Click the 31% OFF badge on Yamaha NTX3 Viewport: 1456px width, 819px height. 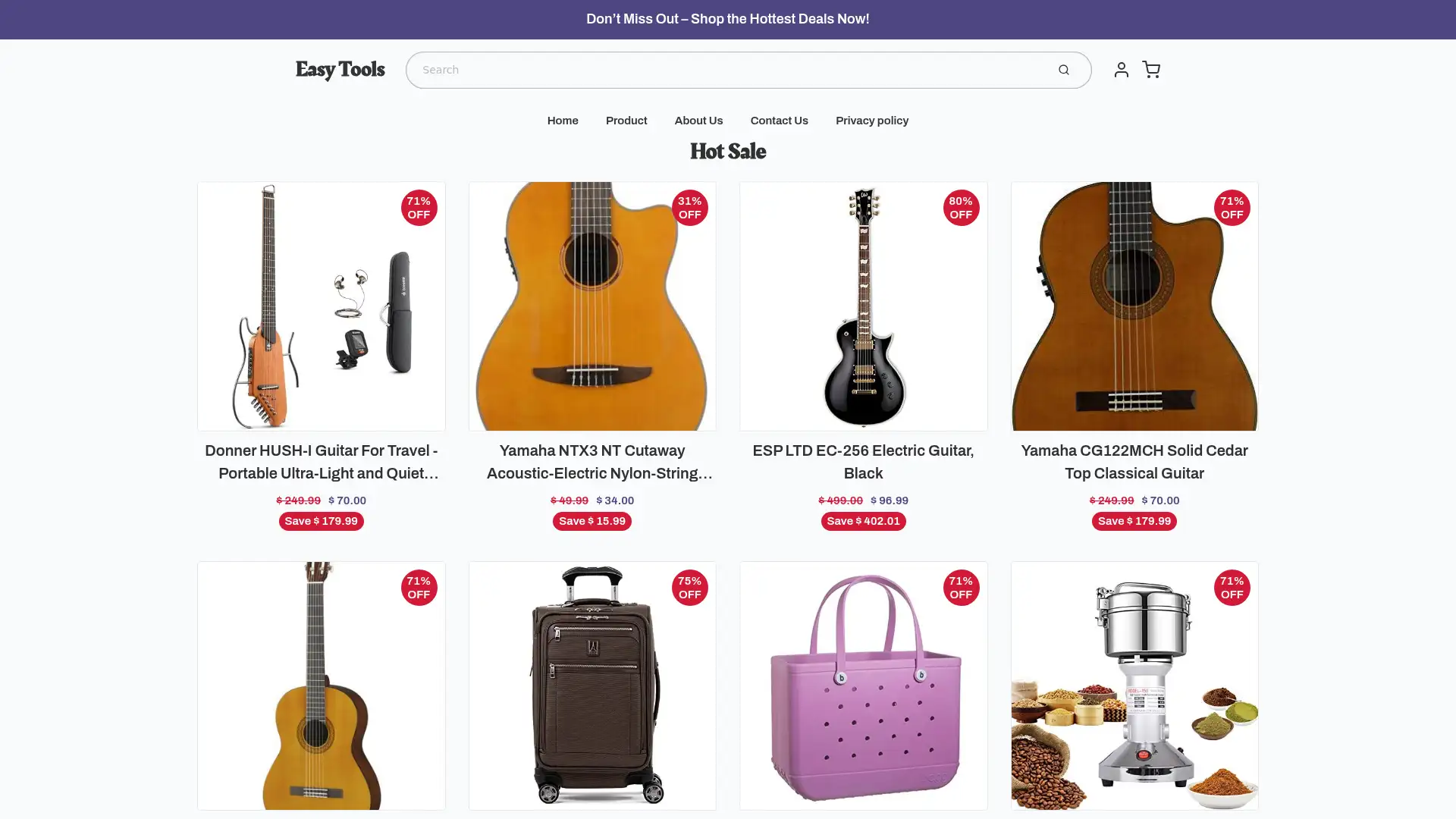[x=689, y=208]
